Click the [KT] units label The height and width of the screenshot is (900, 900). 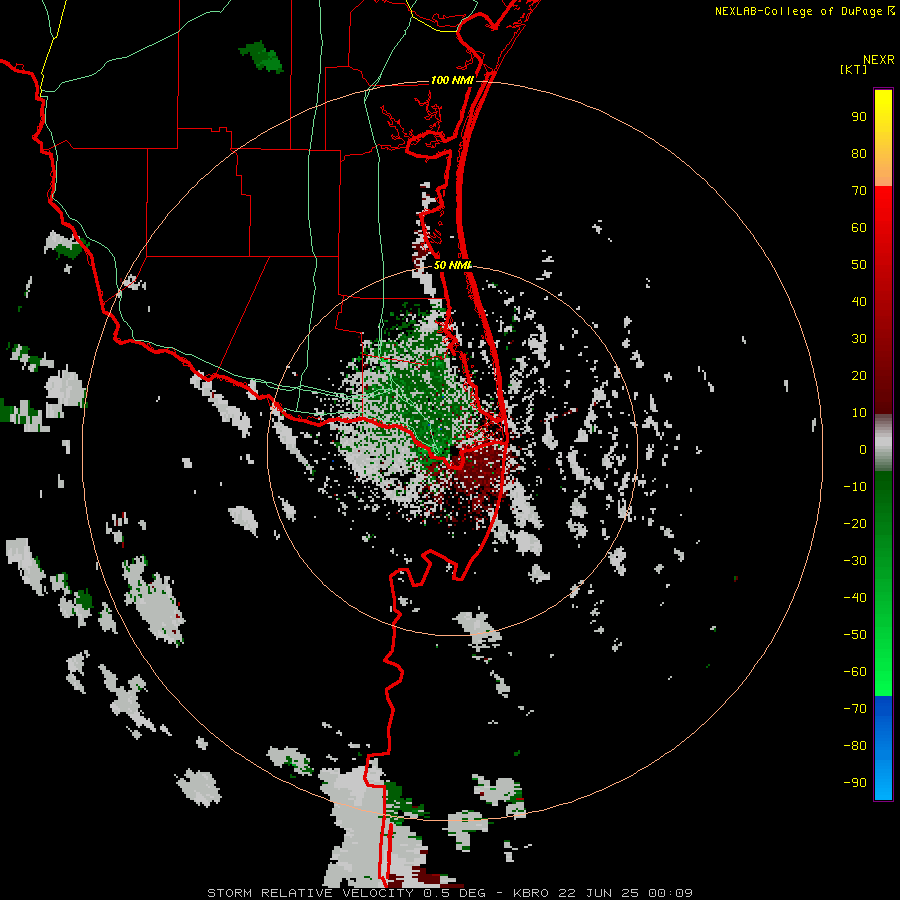click(853, 69)
